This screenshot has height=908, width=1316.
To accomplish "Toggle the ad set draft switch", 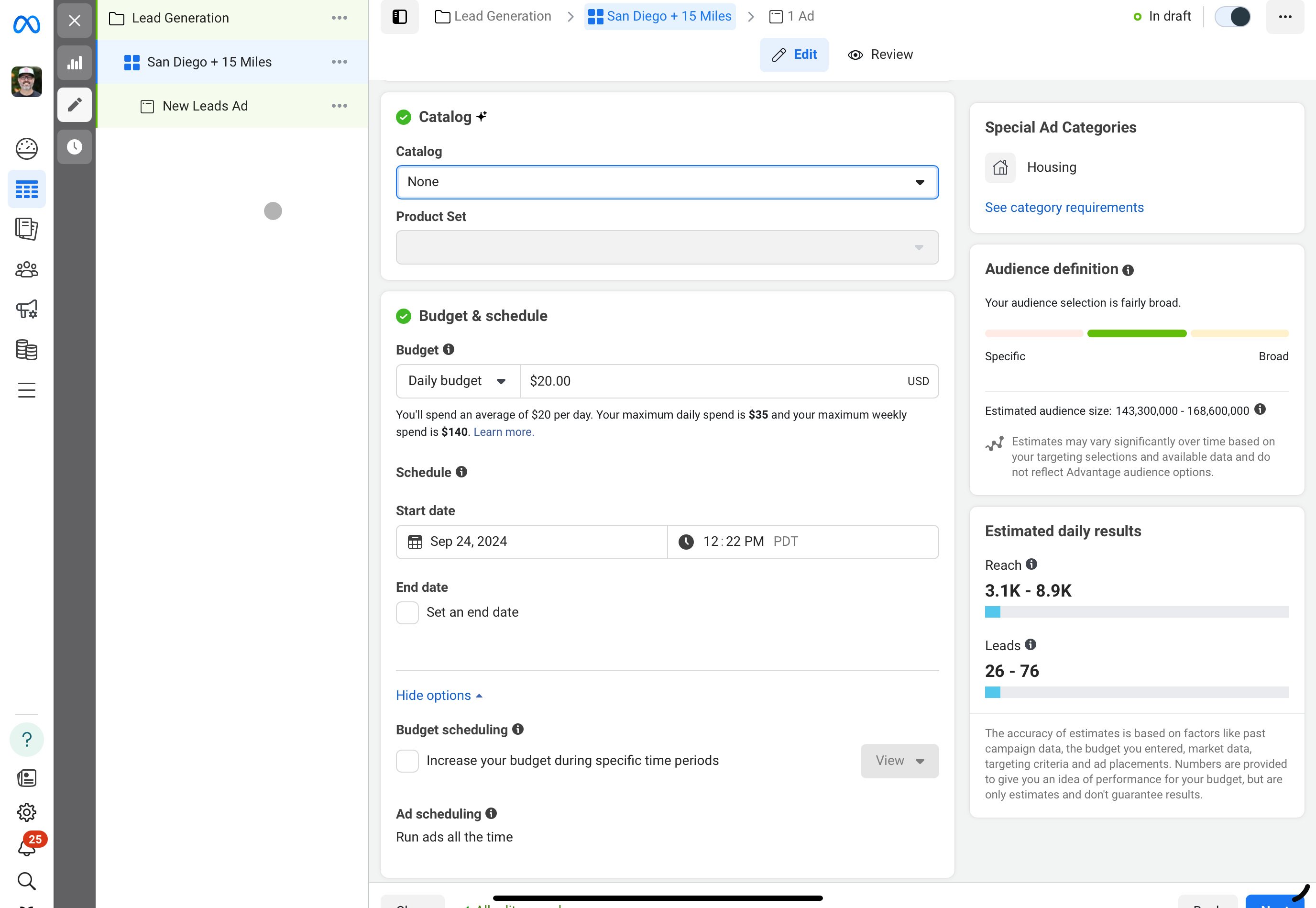I will [x=1232, y=16].
